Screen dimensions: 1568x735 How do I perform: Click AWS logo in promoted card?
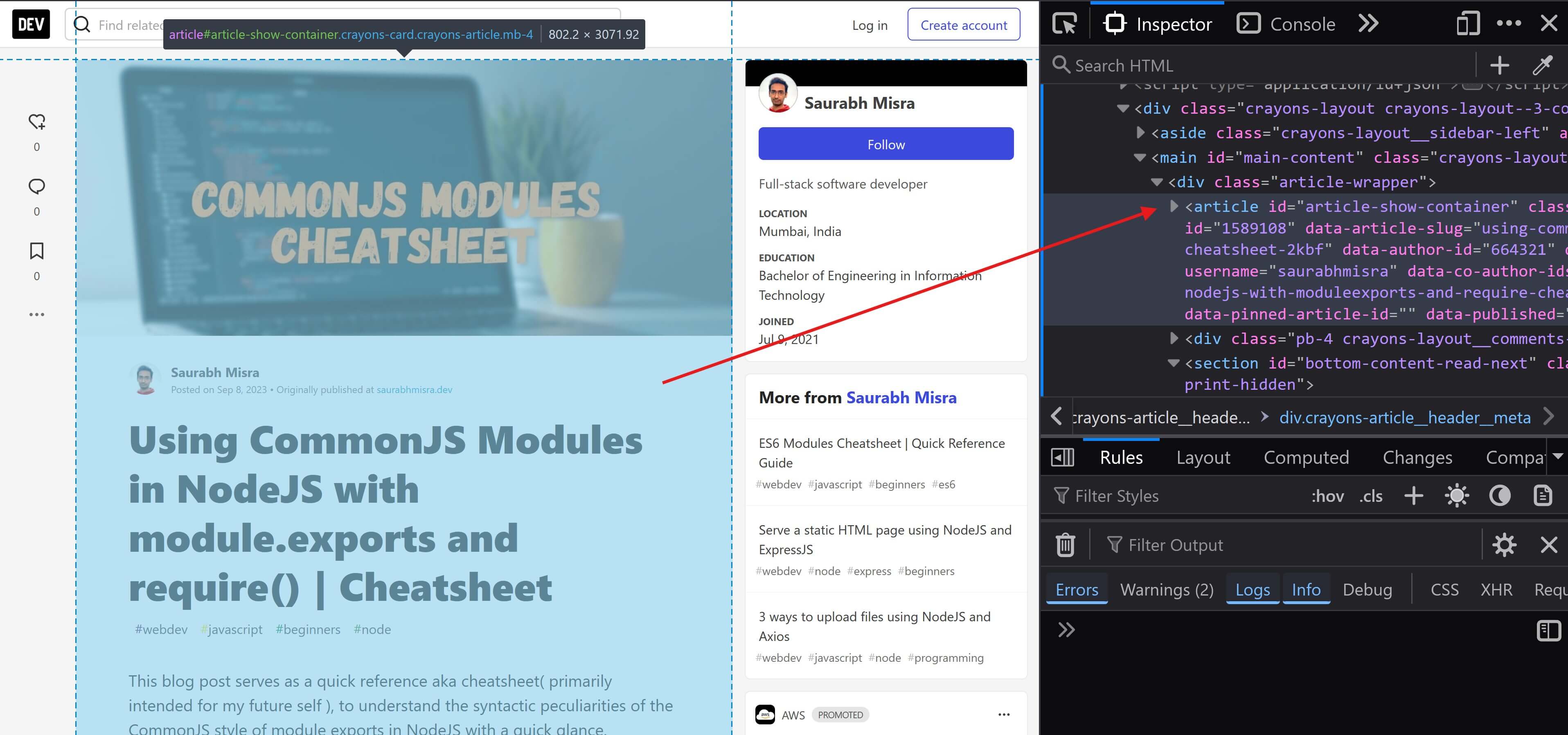coord(765,714)
